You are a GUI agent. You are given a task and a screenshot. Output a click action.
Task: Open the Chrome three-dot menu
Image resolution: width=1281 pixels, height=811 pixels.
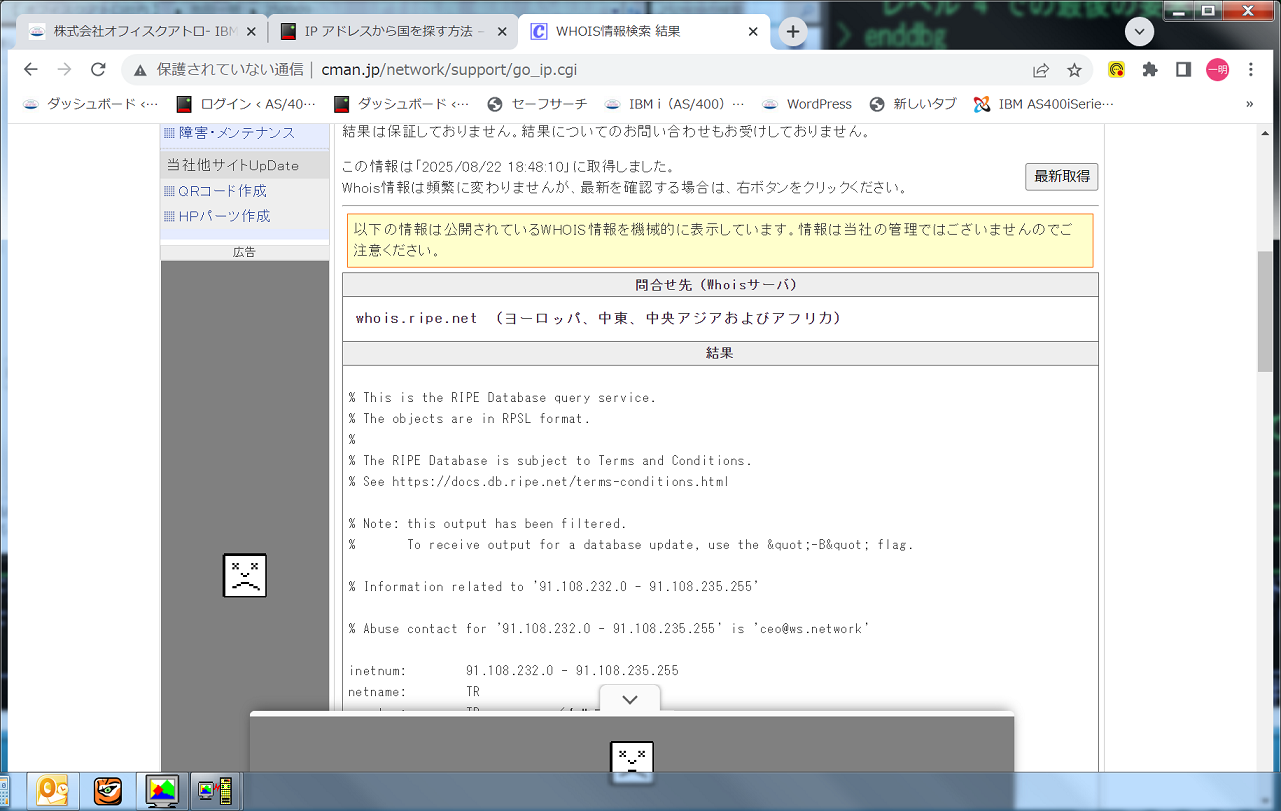pyautogui.click(x=1251, y=70)
